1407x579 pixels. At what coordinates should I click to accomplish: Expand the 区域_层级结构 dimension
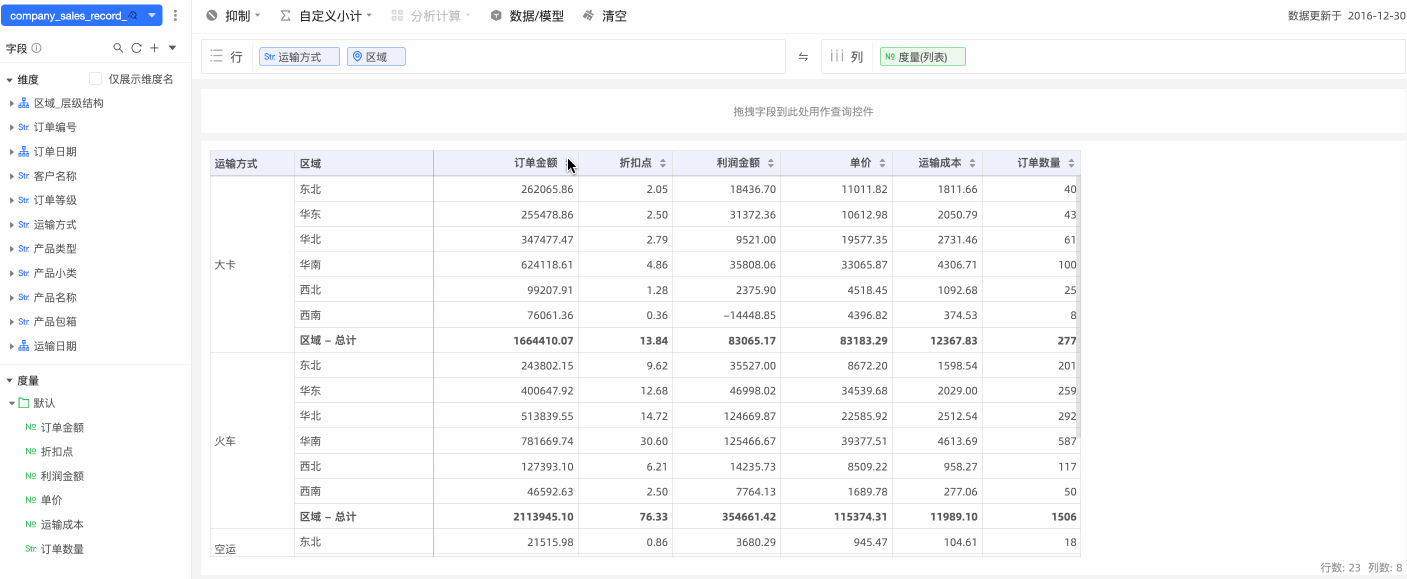click(12, 103)
